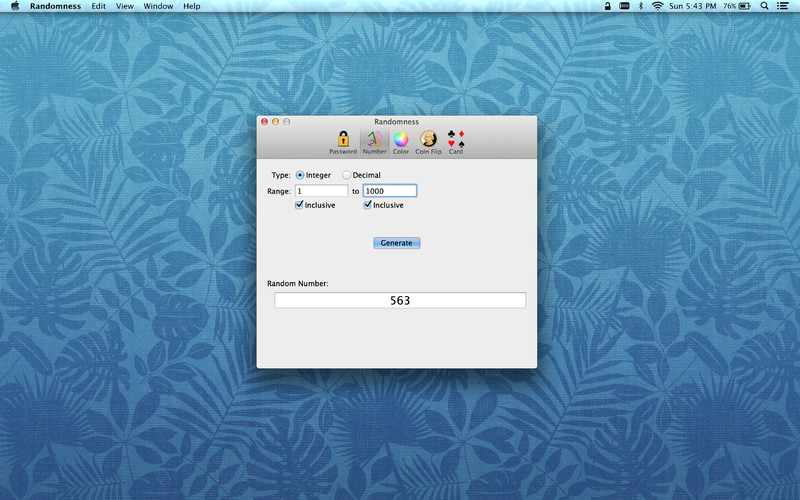The width and height of the screenshot is (800, 500).
Task: Open the Edit menu
Action: pos(98,6)
